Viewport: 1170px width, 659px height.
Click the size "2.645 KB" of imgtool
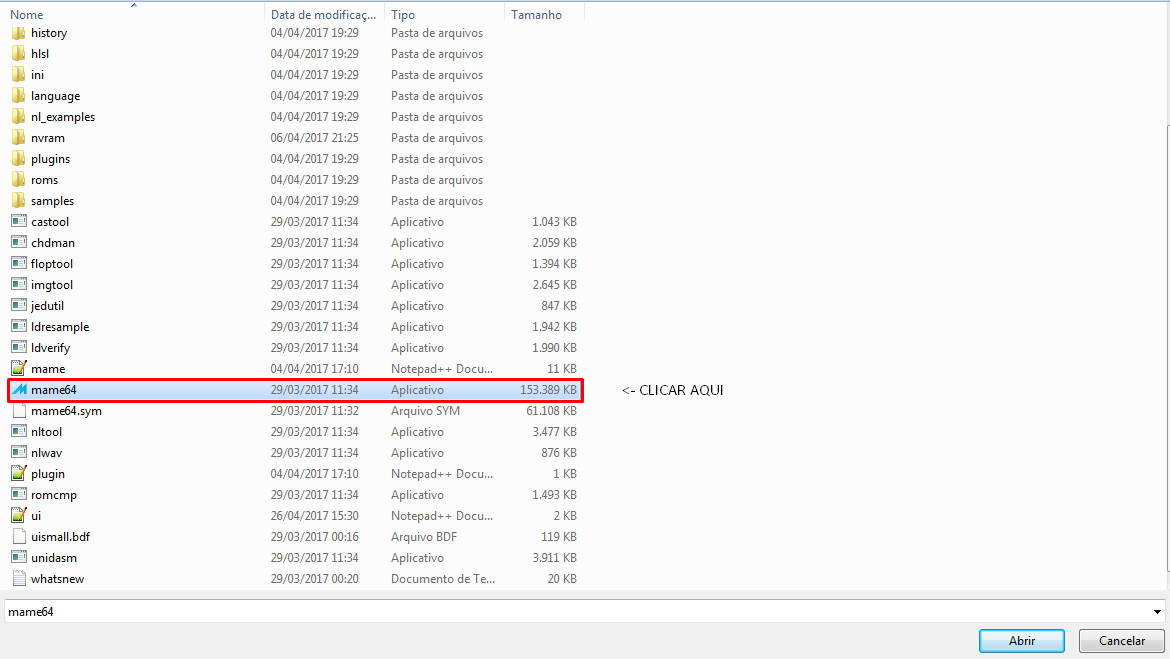[x=554, y=285]
